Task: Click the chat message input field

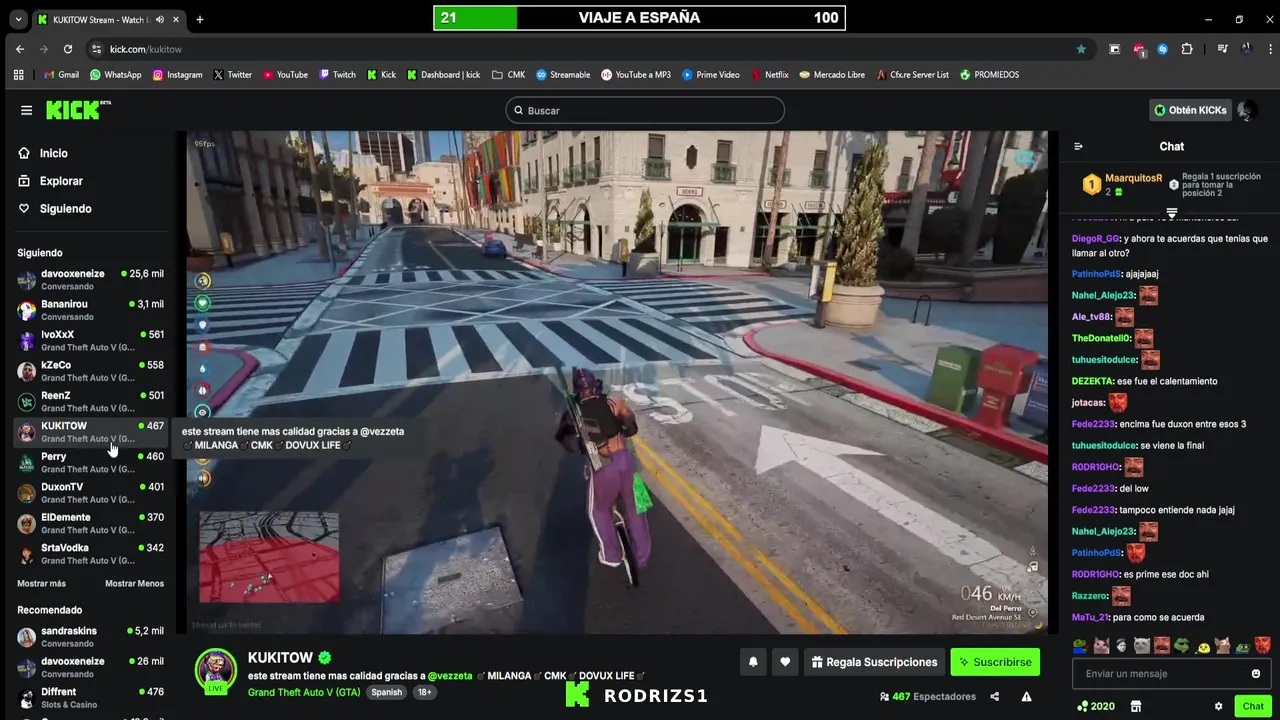Action: pos(1171,674)
